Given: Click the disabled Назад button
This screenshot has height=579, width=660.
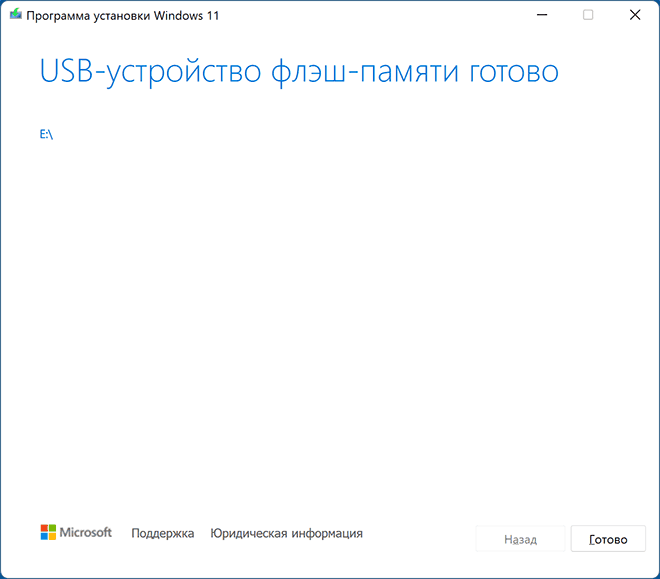Looking at the screenshot, I should (x=520, y=539).
